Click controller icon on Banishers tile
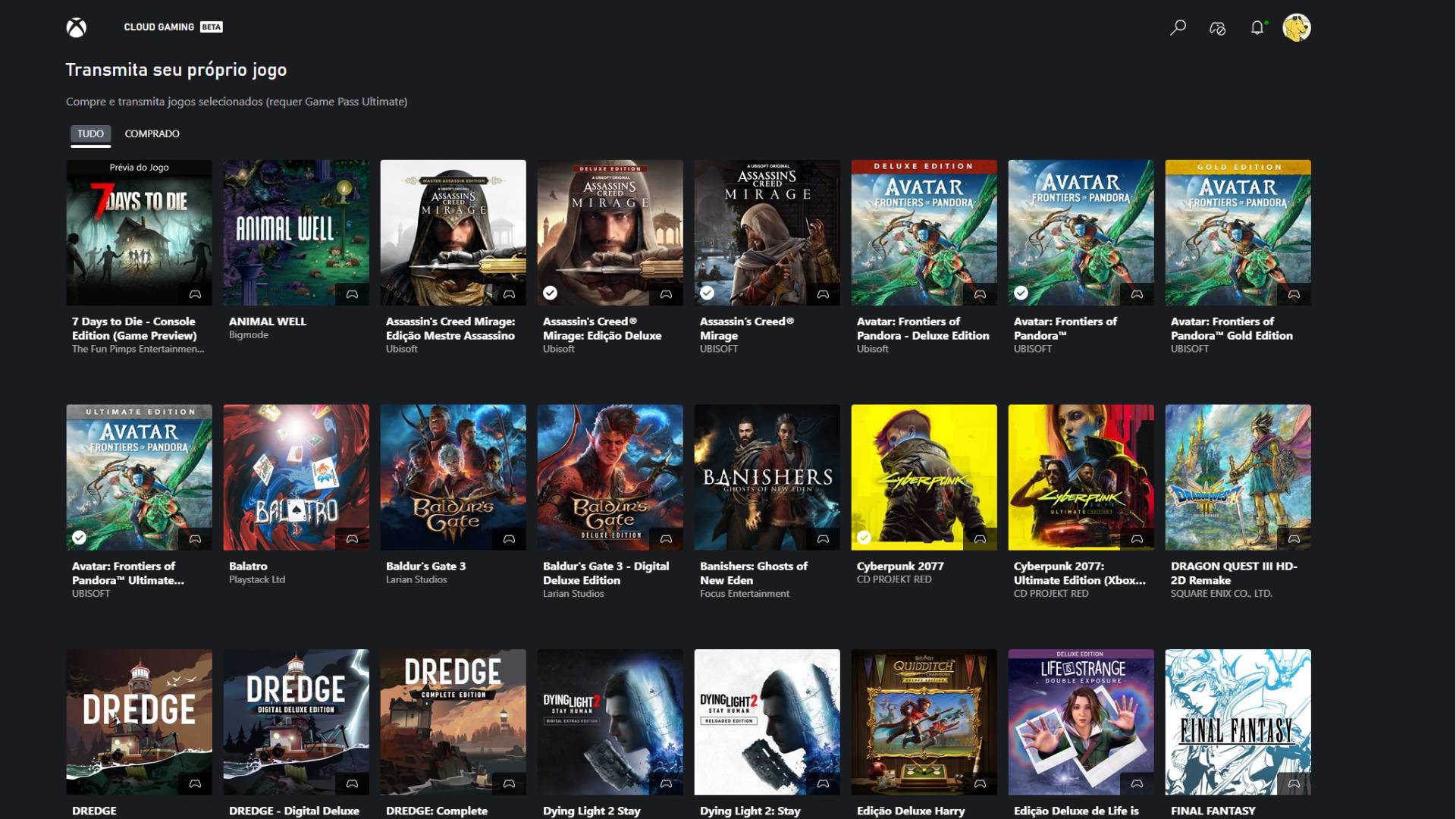This screenshot has height=819, width=1456. (x=823, y=539)
